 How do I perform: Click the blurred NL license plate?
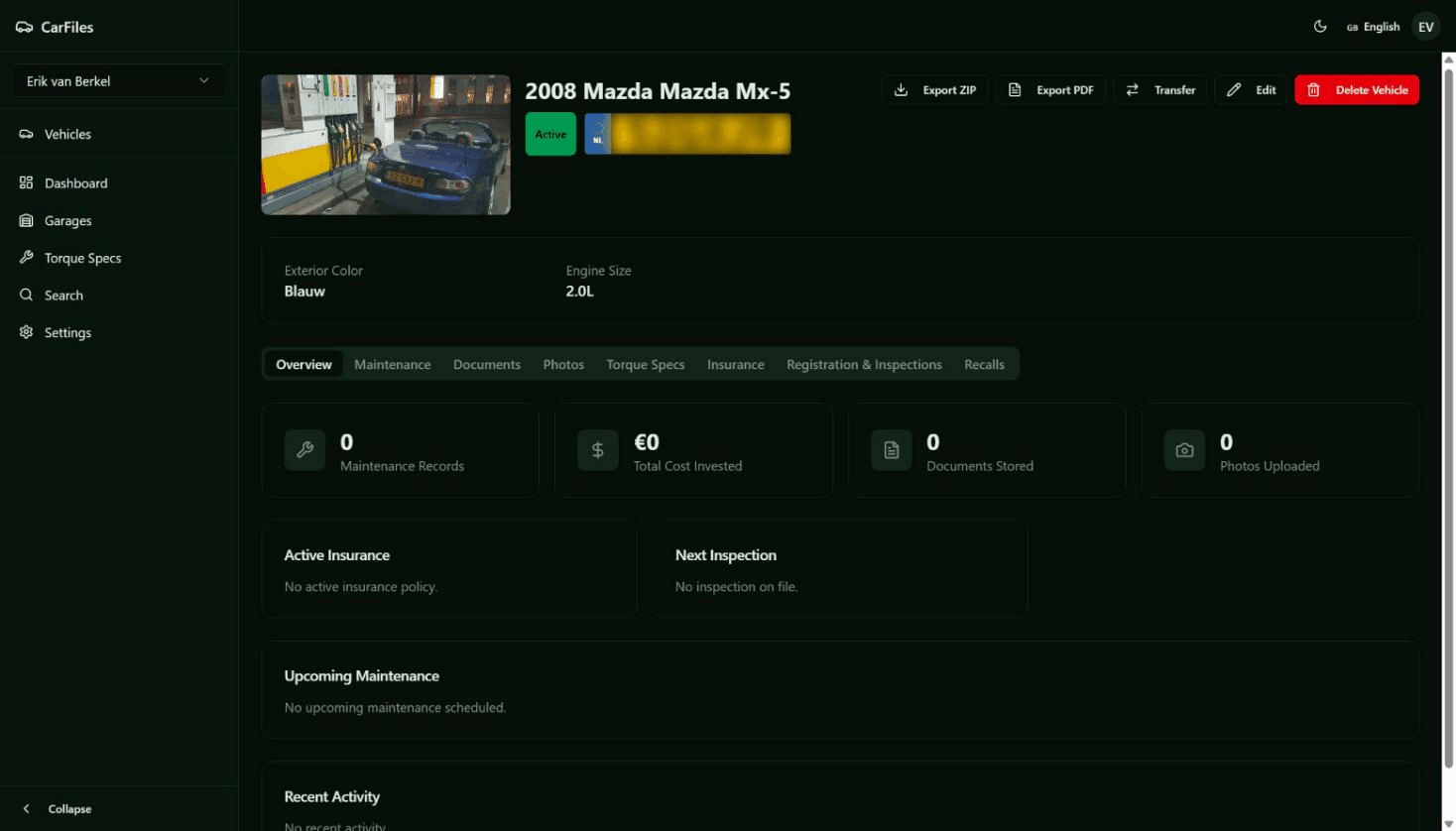point(687,134)
